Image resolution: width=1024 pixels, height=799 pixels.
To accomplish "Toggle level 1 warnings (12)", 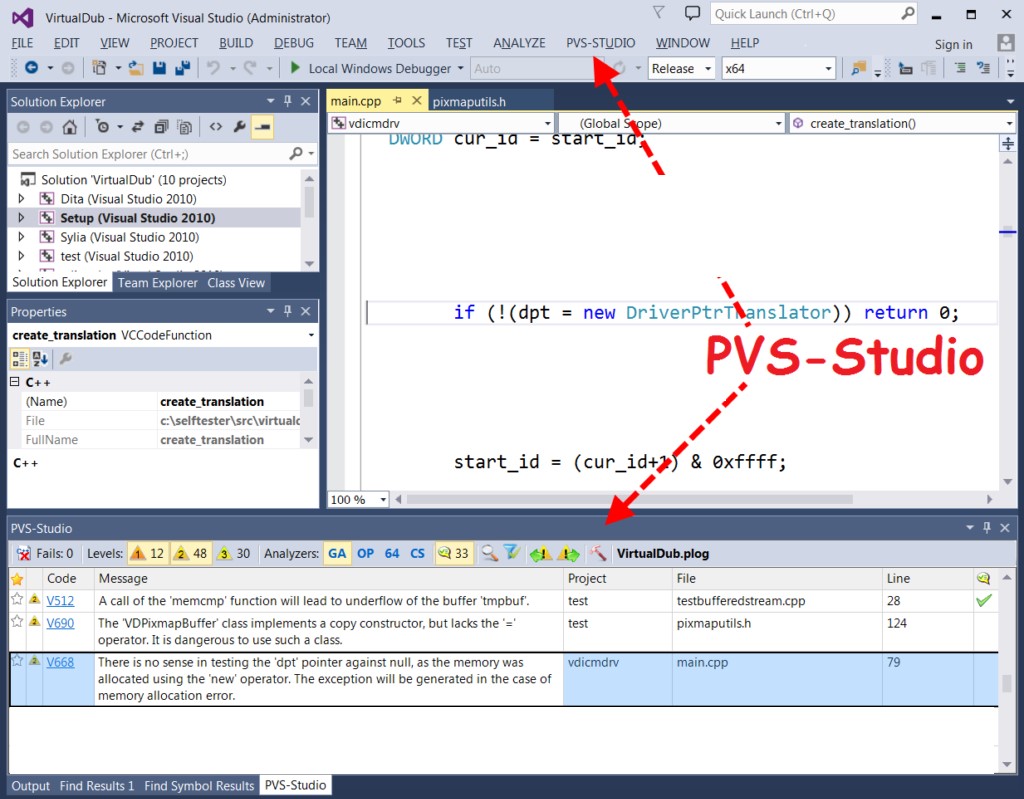I will point(148,553).
